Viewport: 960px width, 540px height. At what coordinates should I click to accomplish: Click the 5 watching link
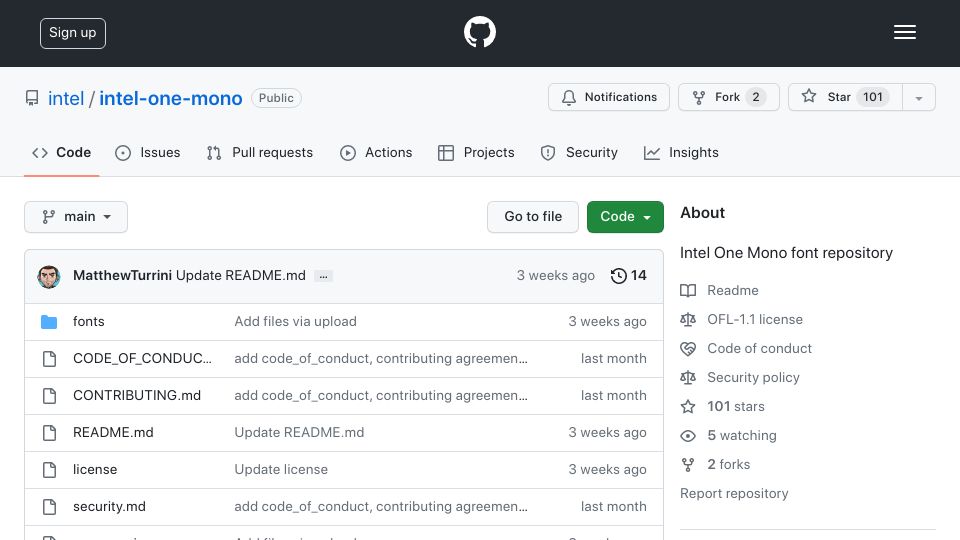coord(742,435)
